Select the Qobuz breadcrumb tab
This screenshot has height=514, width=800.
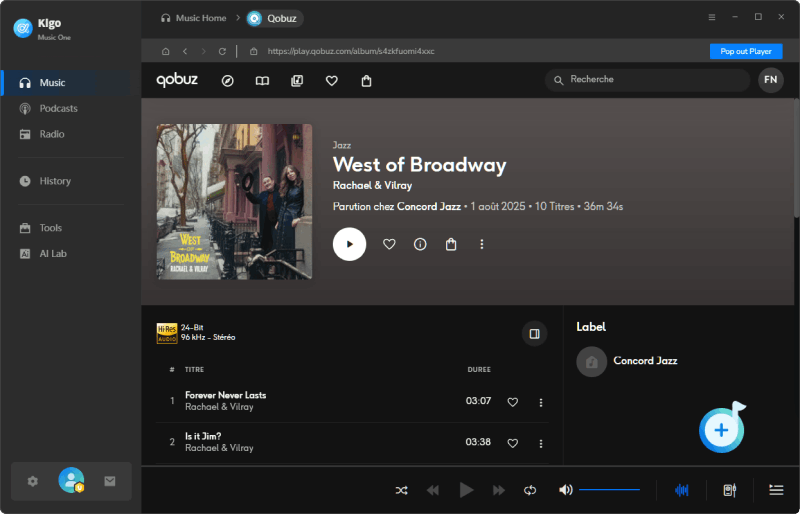coord(275,18)
